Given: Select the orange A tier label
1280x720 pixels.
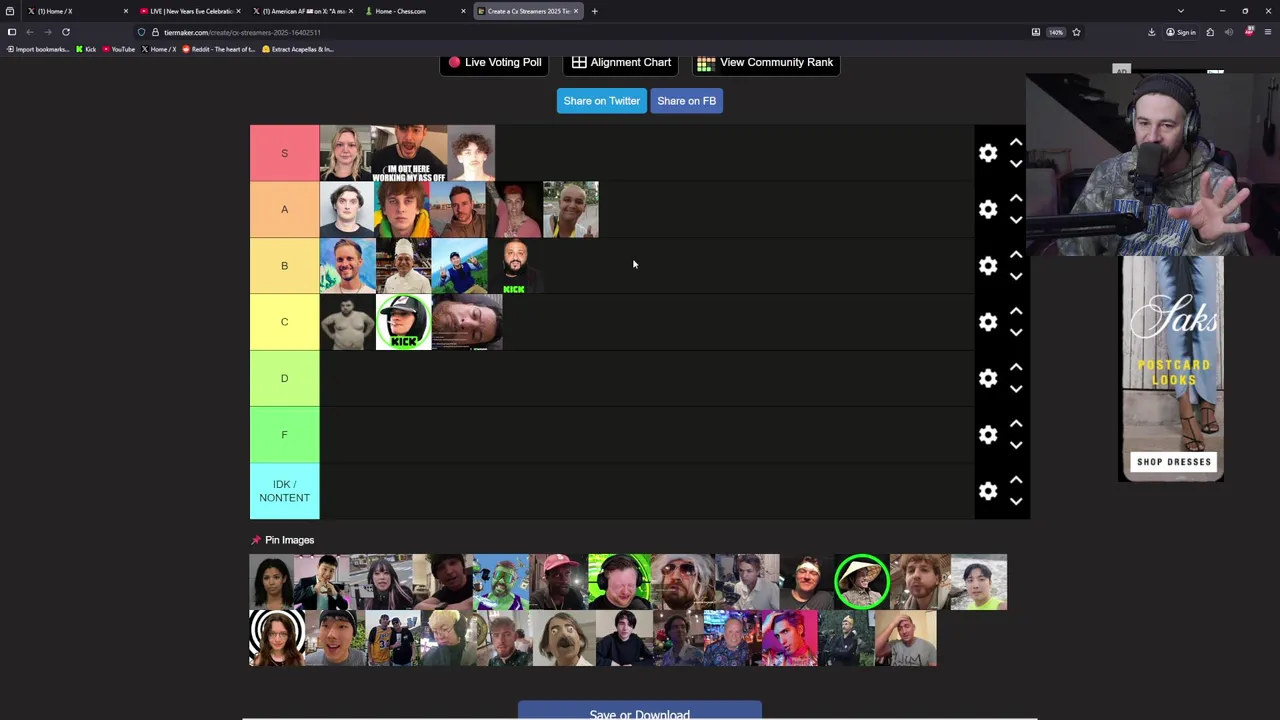Looking at the screenshot, I should tap(284, 209).
